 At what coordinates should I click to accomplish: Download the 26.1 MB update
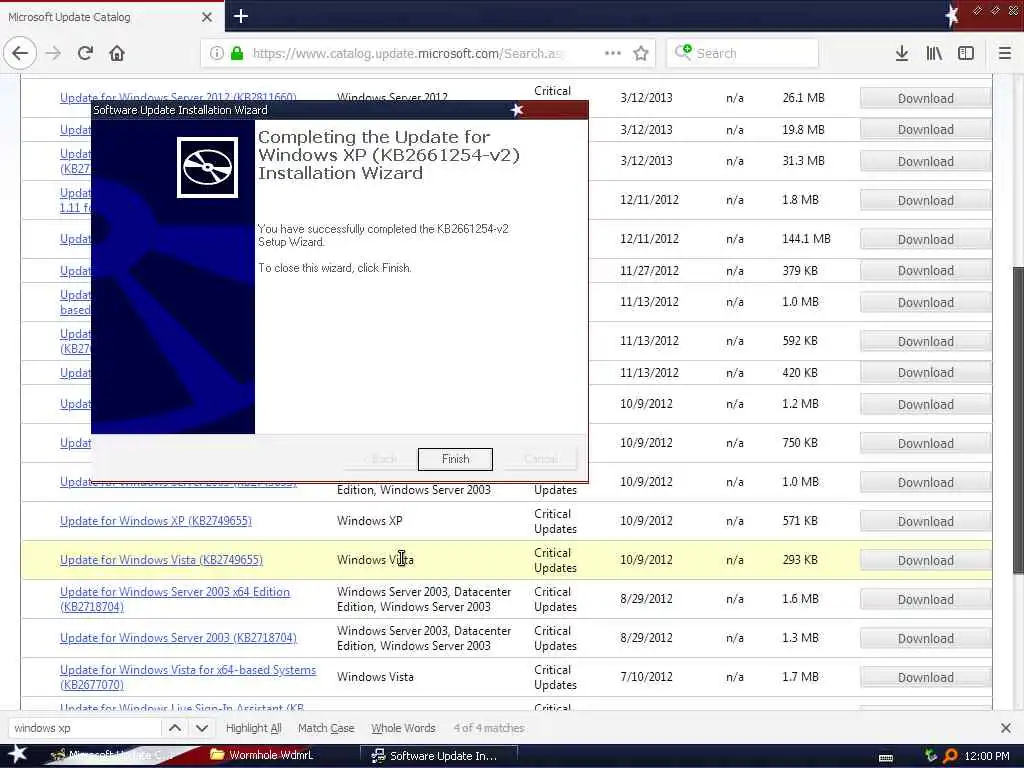click(925, 98)
